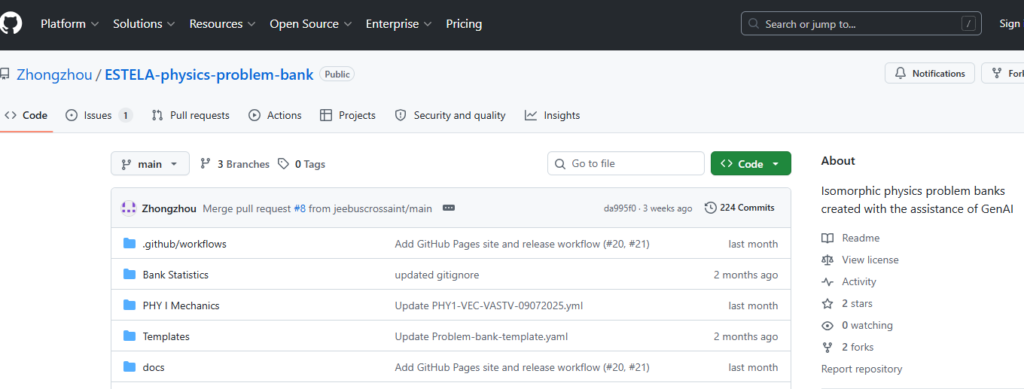Open the PHY I Mechanics folder
The width and height of the screenshot is (1024, 389).
coord(181,305)
